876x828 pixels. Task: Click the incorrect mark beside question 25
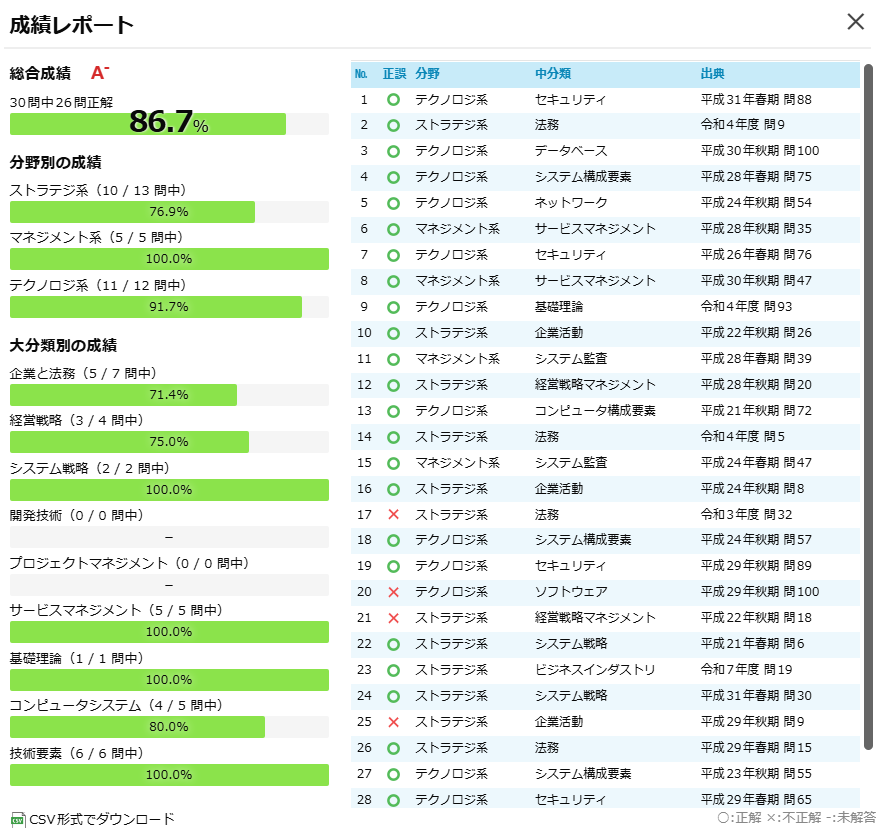tap(395, 722)
